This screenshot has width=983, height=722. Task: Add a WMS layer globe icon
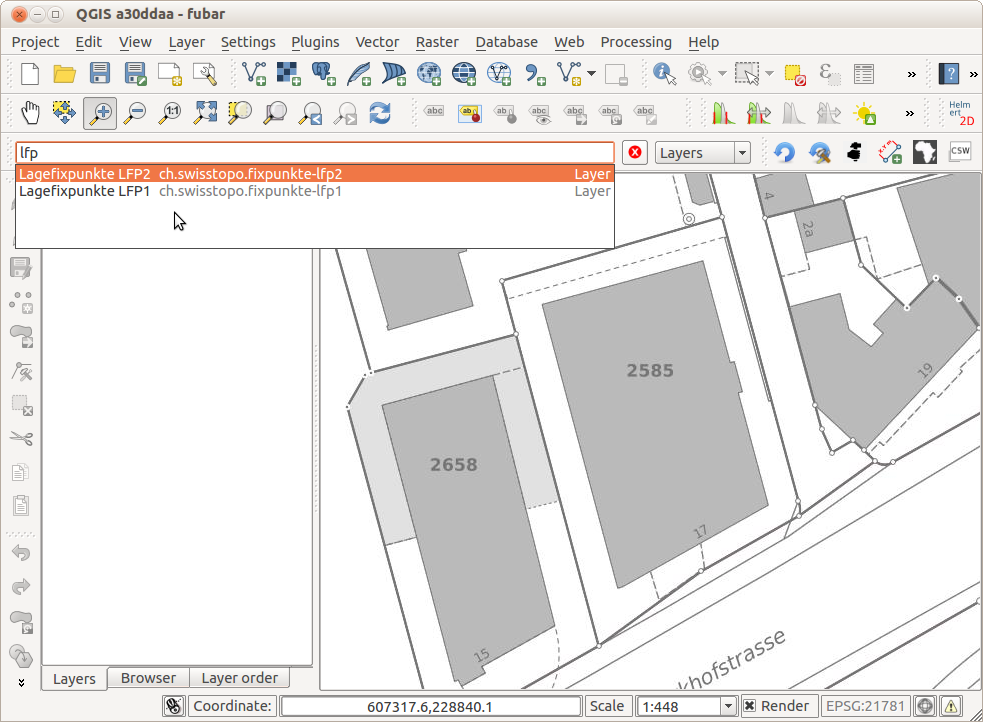click(429, 74)
